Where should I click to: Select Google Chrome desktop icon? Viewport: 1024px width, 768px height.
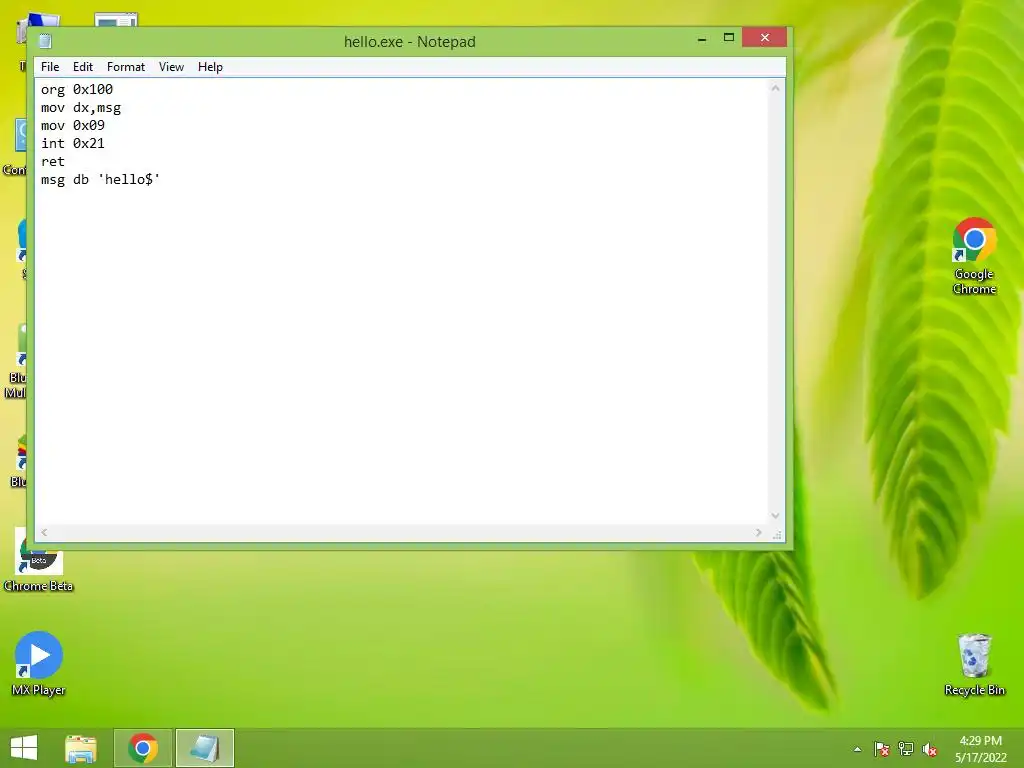click(x=974, y=256)
